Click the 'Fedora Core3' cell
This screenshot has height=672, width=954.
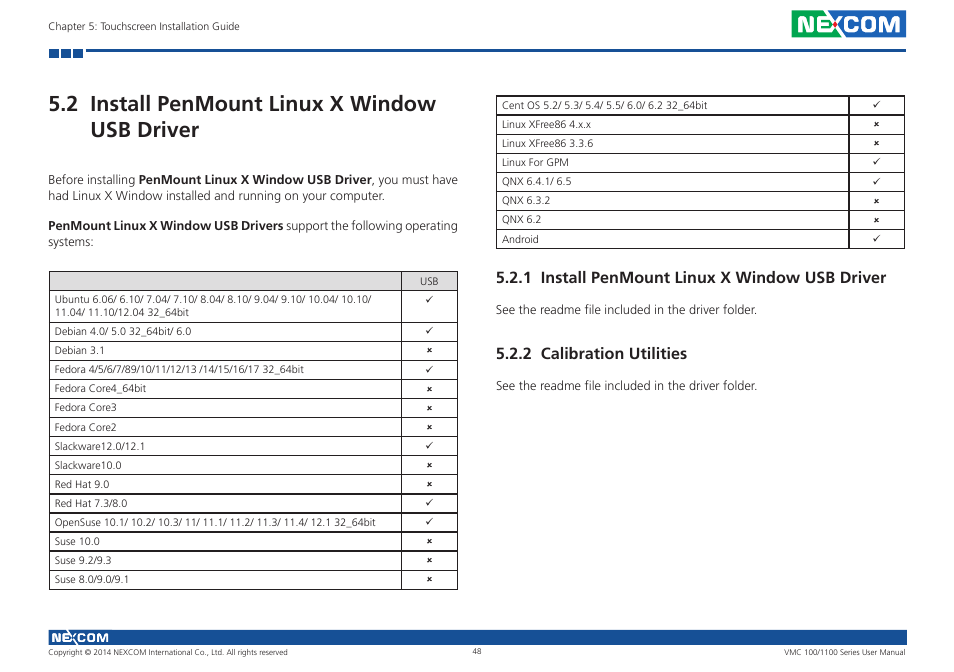226,408
